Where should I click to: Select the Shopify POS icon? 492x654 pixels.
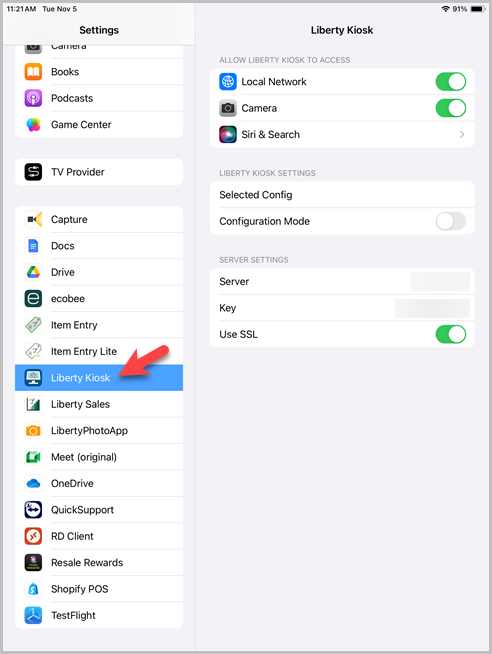click(x=33, y=589)
